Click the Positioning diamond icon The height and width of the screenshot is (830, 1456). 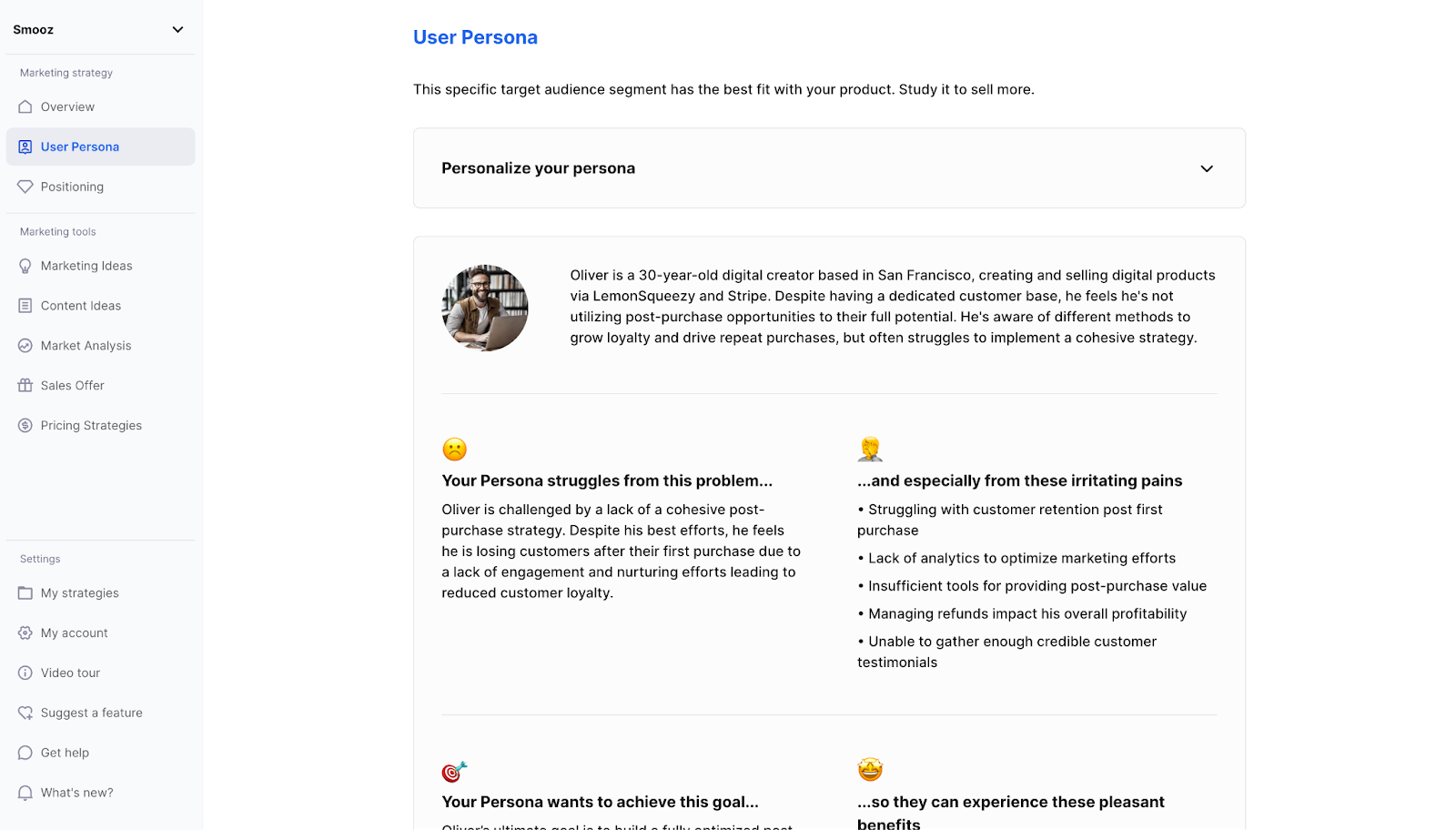click(25, 187)
